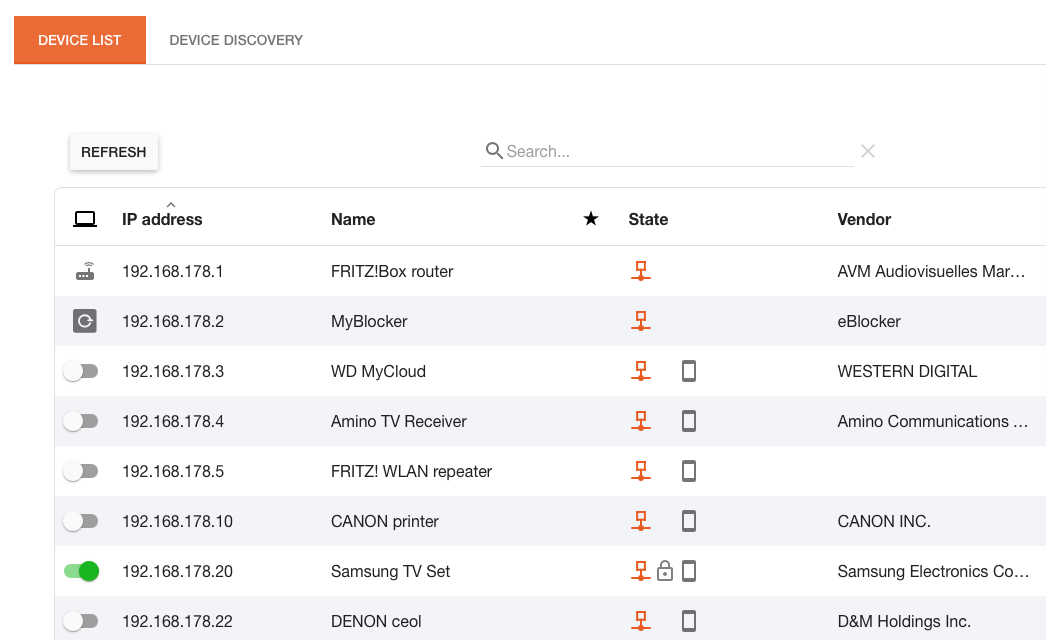Open the DENON ceol device name
This screenshot has height=640, width=1046.
(376, 622)
